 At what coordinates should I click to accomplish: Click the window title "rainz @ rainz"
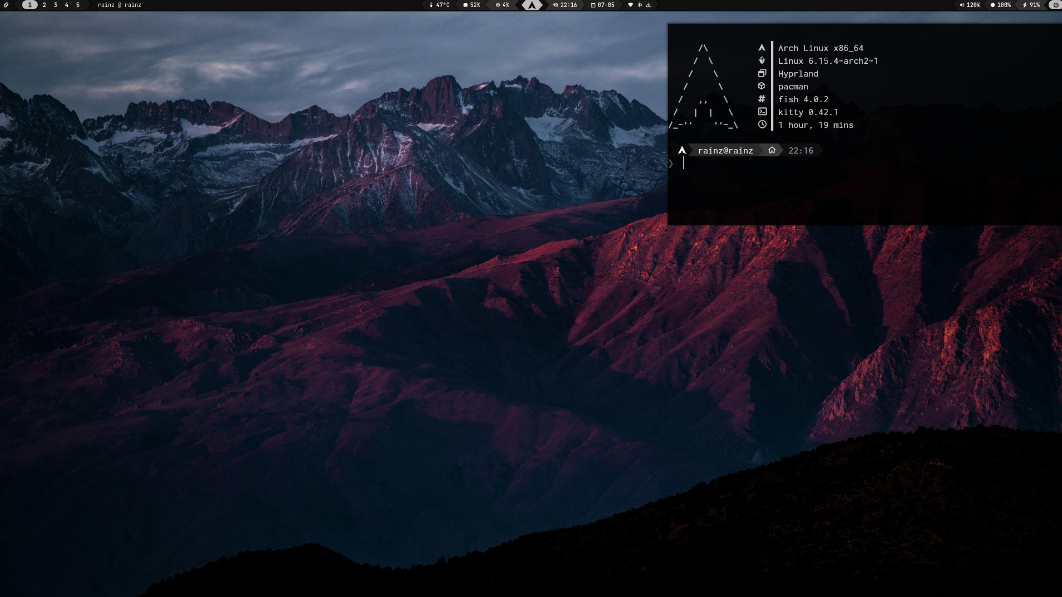tap(119, 5)
